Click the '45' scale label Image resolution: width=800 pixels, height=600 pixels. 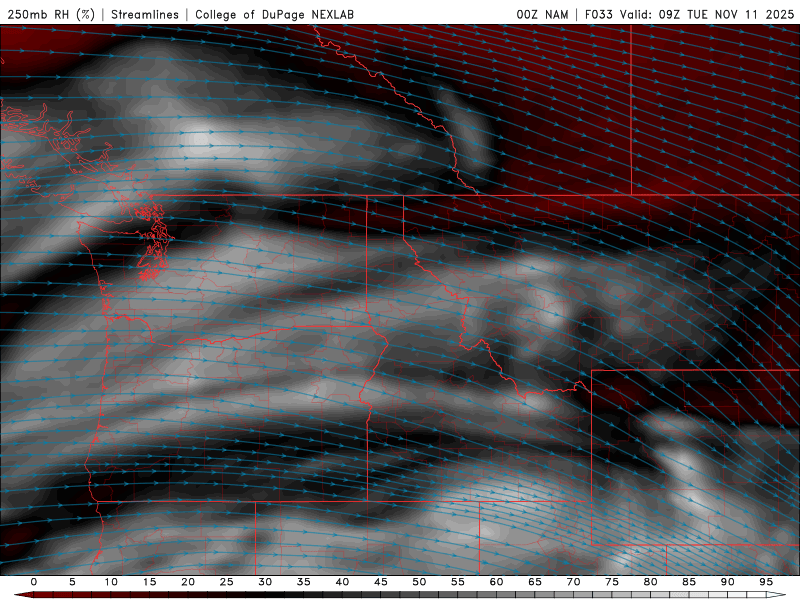pyautogui.click(x=381, y=582)
